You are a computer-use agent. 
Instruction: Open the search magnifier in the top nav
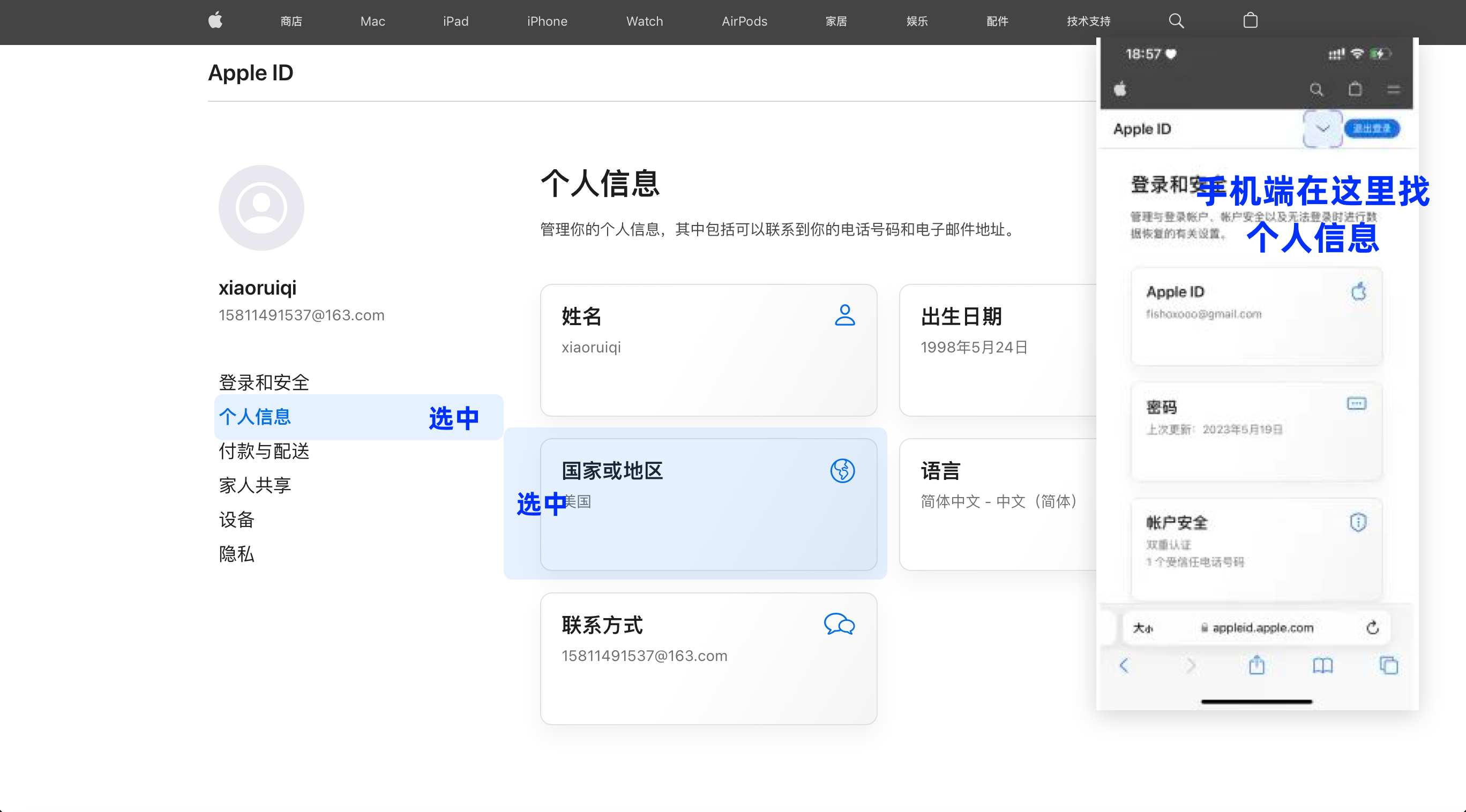pyautogui.click(x=1176, y=21)
